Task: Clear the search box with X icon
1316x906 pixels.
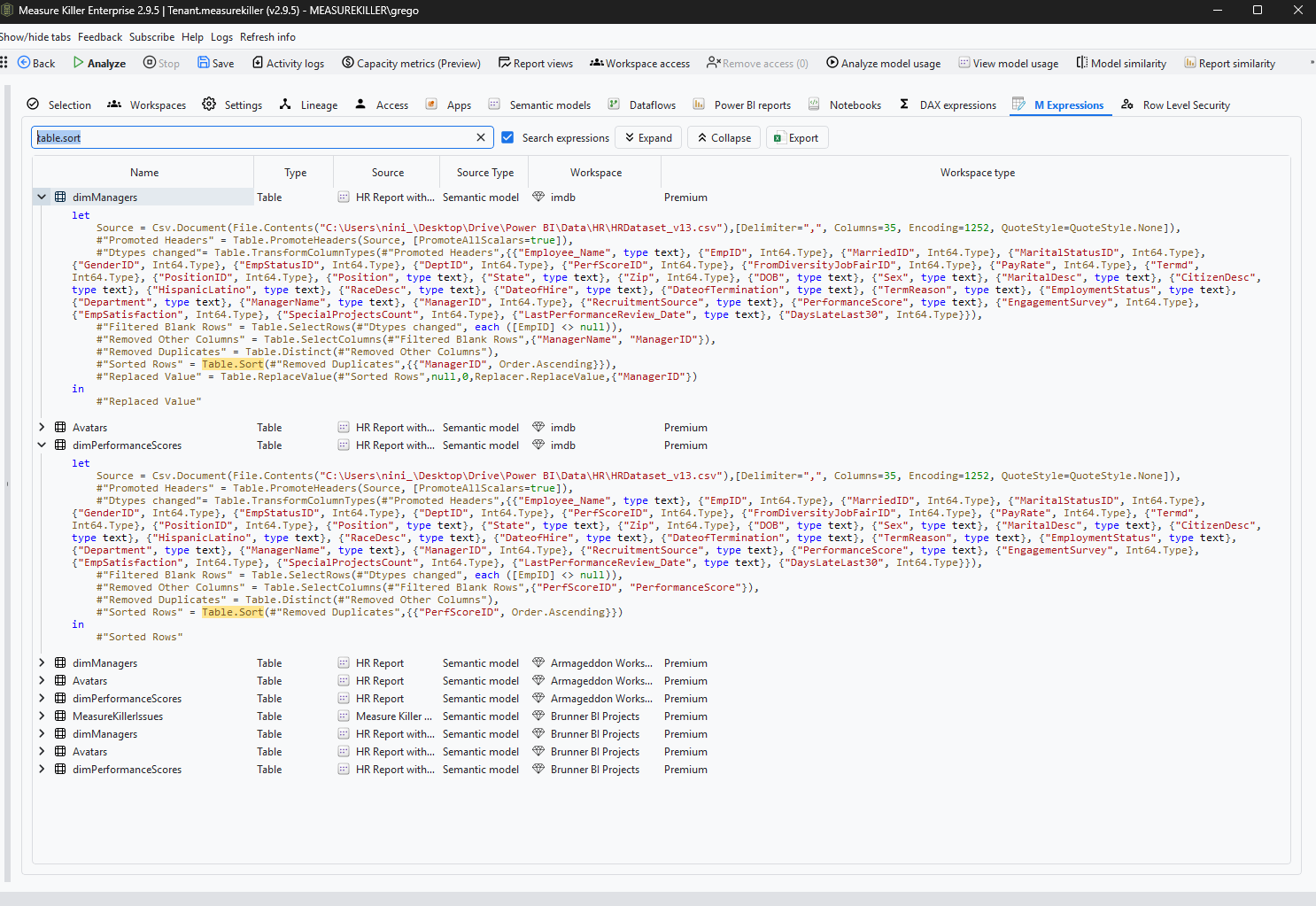Action: coord(481,137)
